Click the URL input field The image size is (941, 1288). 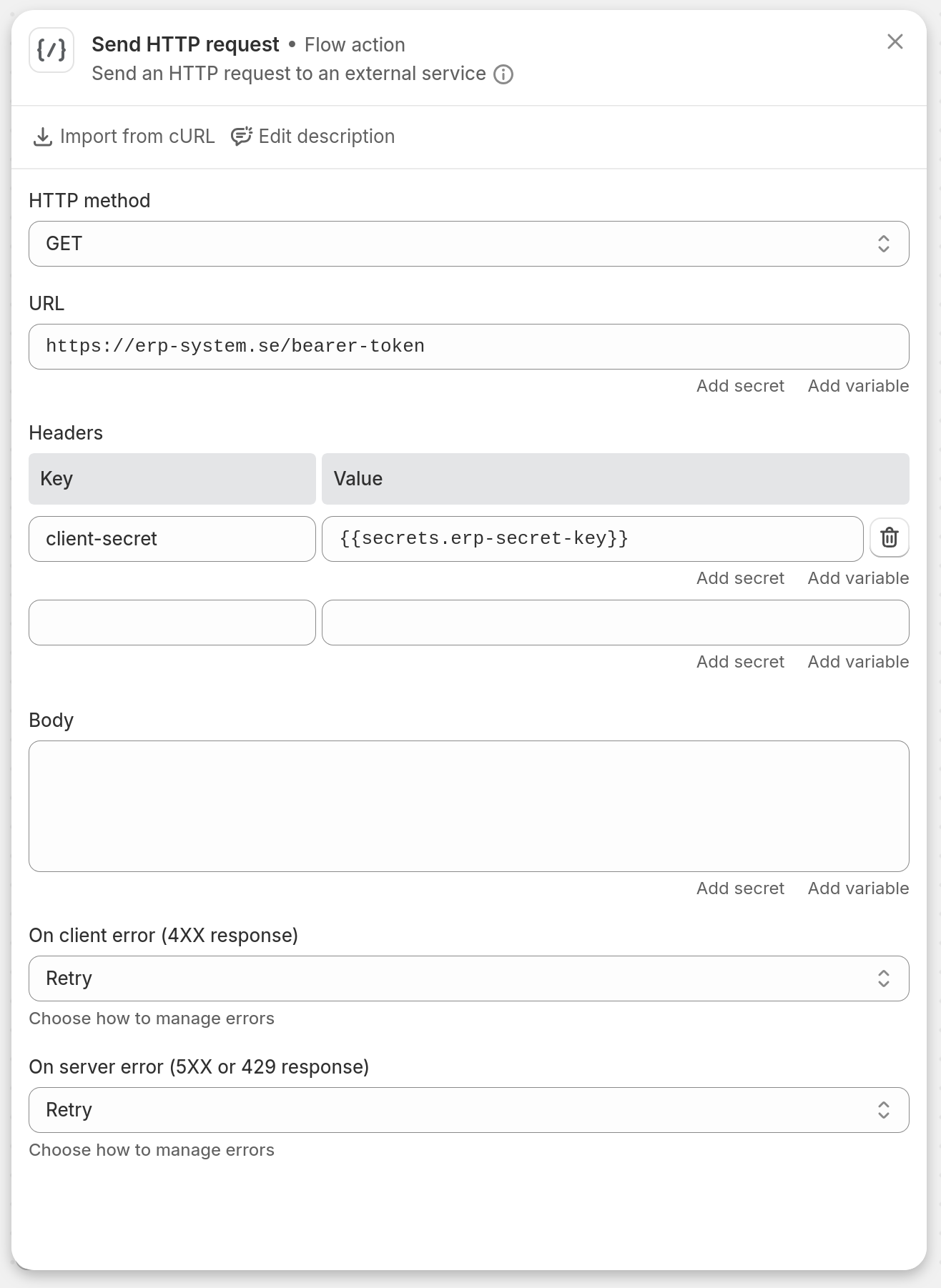468,347
